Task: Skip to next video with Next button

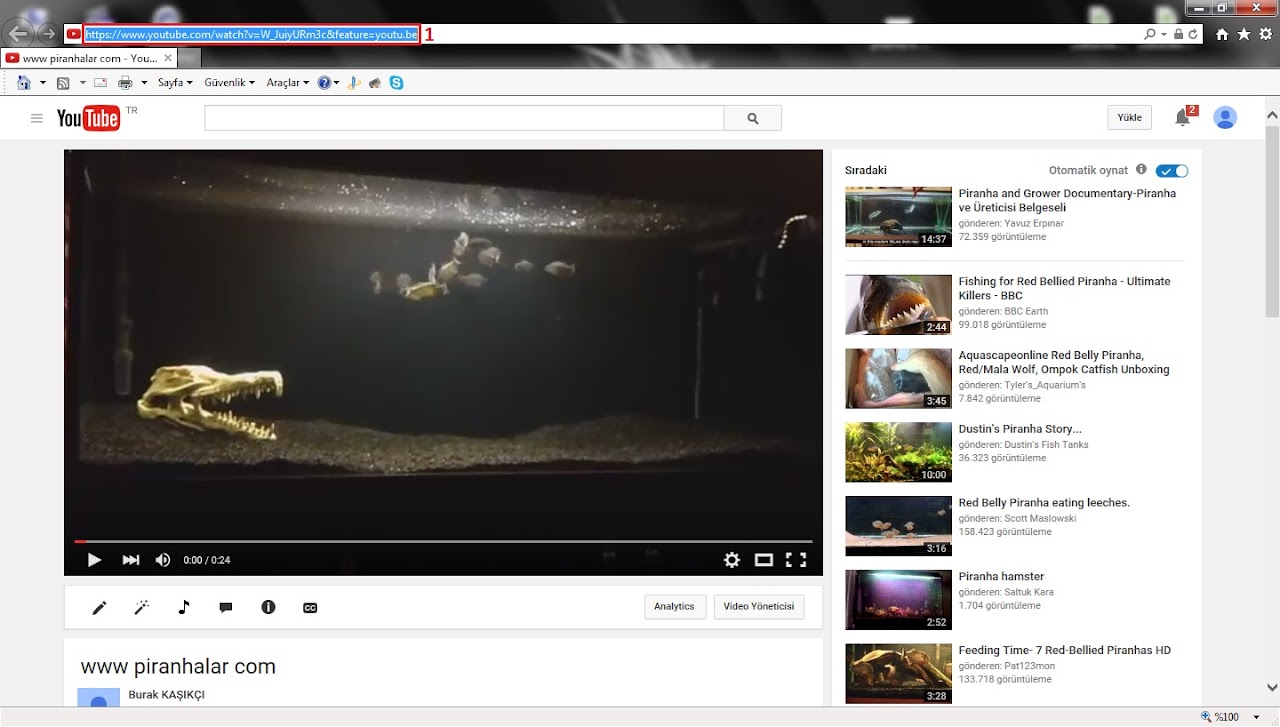Action: click(x=131, y=560)
